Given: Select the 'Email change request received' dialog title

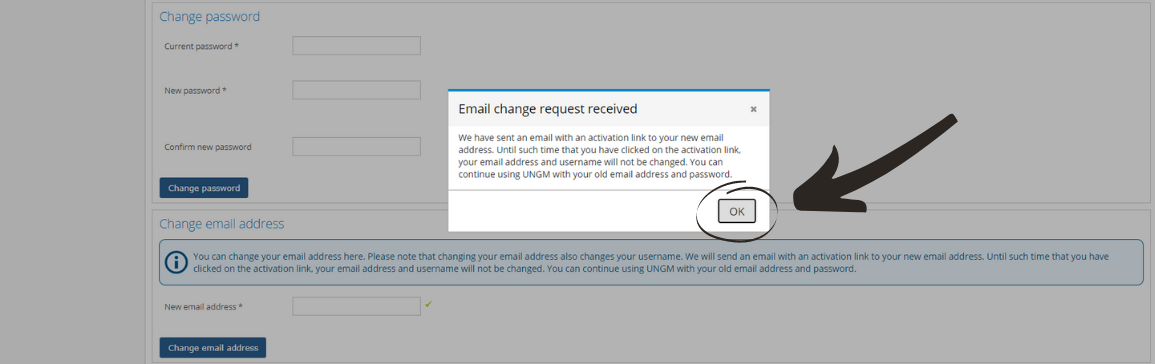Looking at the screenshot, I should point(547,109).
